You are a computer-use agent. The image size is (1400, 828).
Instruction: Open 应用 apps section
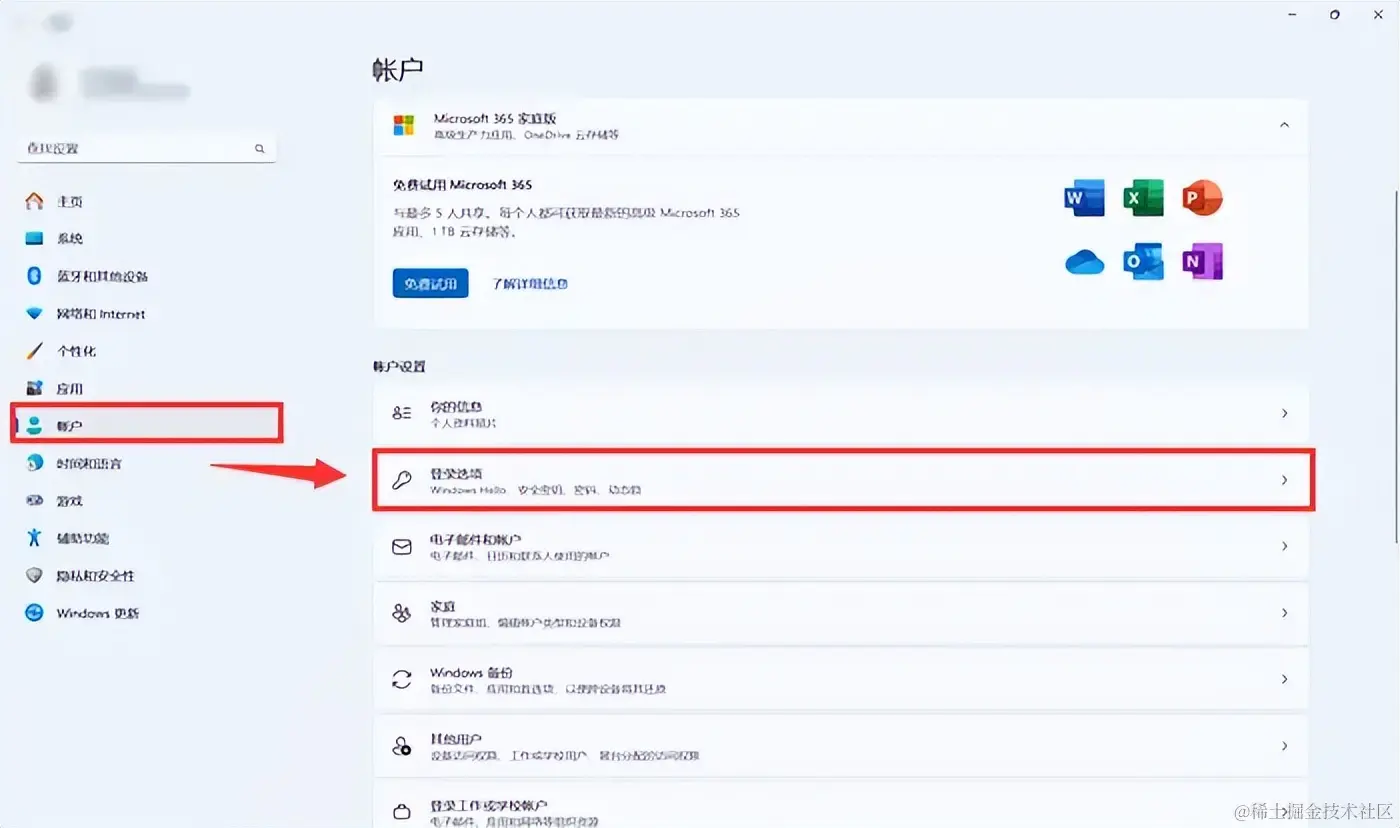click(x=69, y=389)
